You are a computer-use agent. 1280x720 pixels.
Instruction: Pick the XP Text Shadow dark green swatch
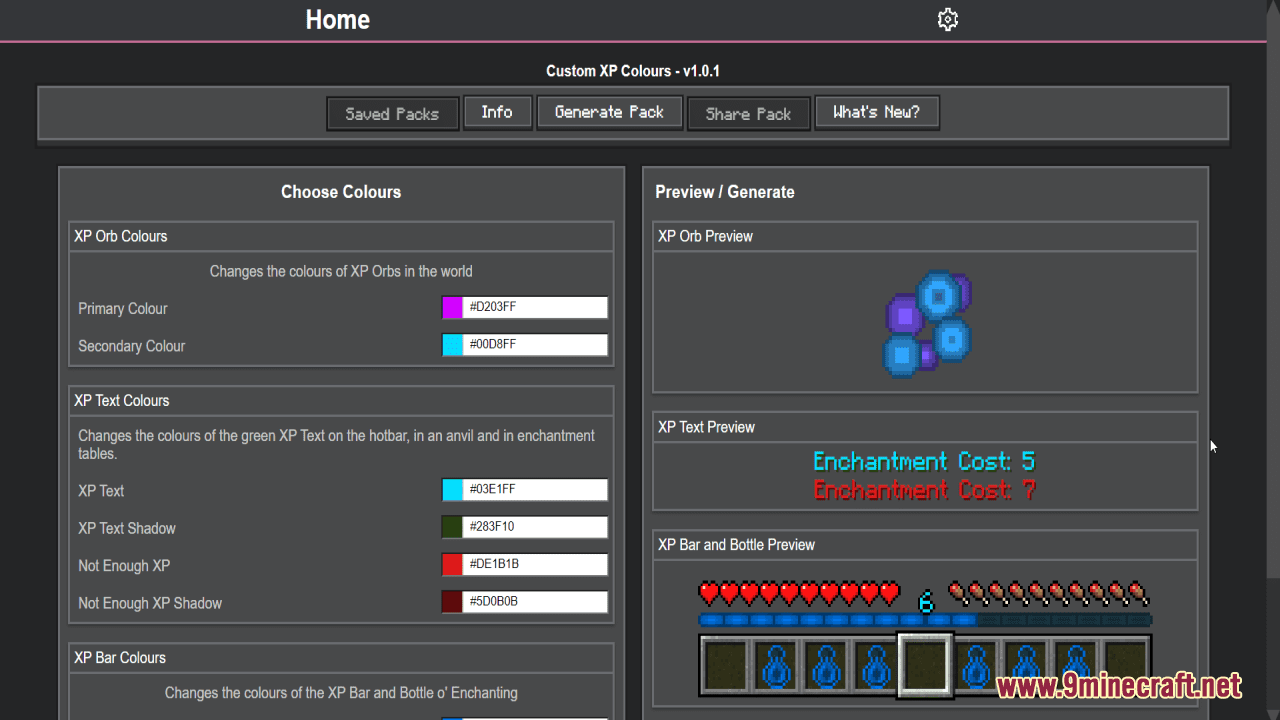pyautogui.click(x=452, y=527)
